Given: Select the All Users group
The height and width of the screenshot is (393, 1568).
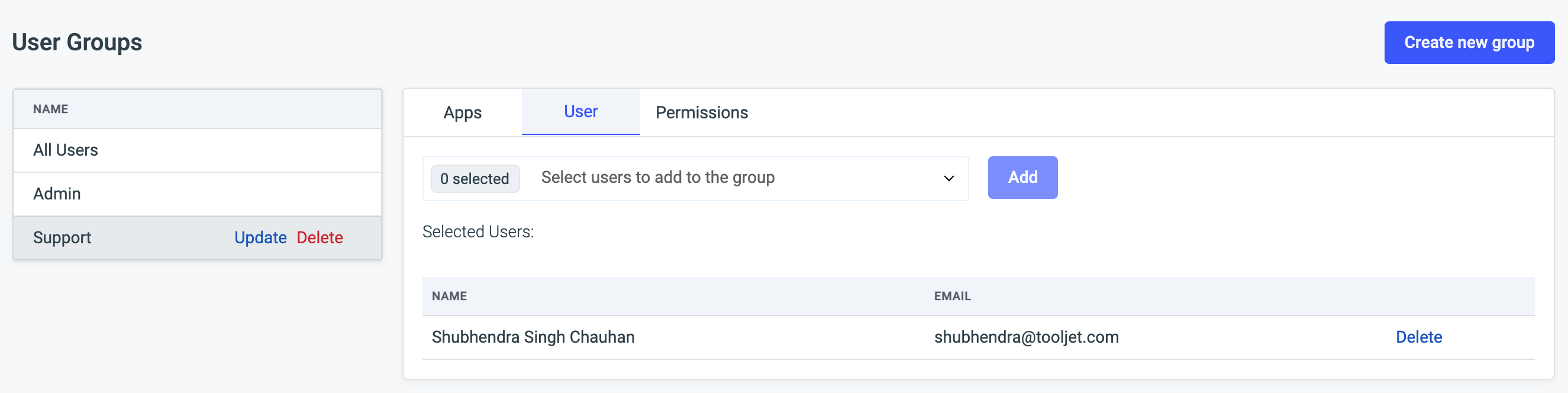Looking at the screenshot, I should (66, 150).
